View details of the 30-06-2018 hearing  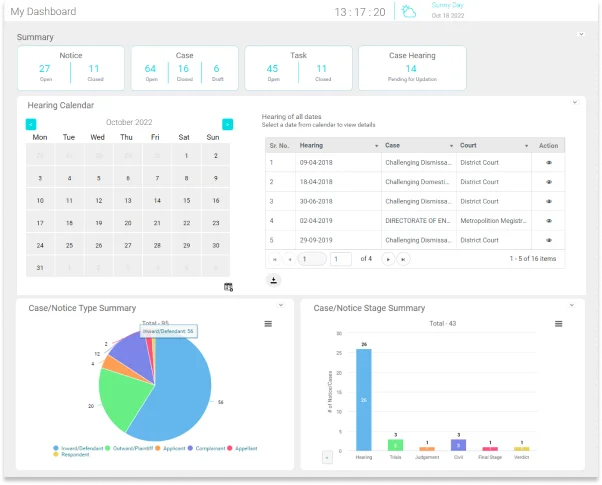(548, 201)
